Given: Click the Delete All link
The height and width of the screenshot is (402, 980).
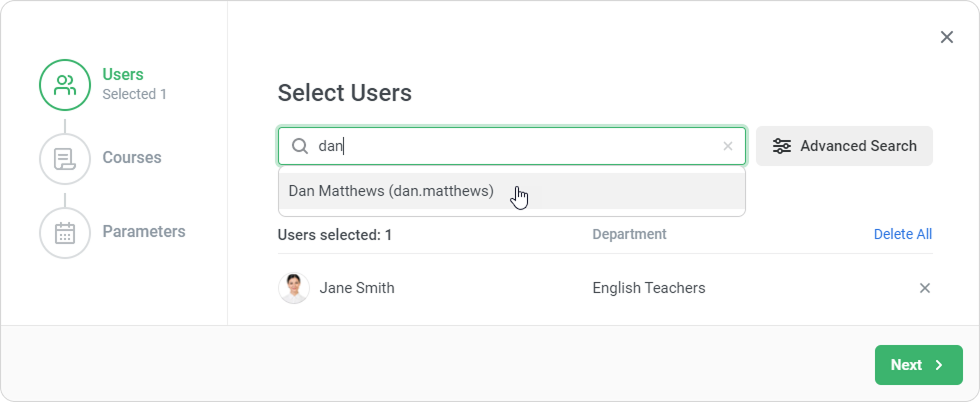Looking at the screenshot, I should click(902, 234).
